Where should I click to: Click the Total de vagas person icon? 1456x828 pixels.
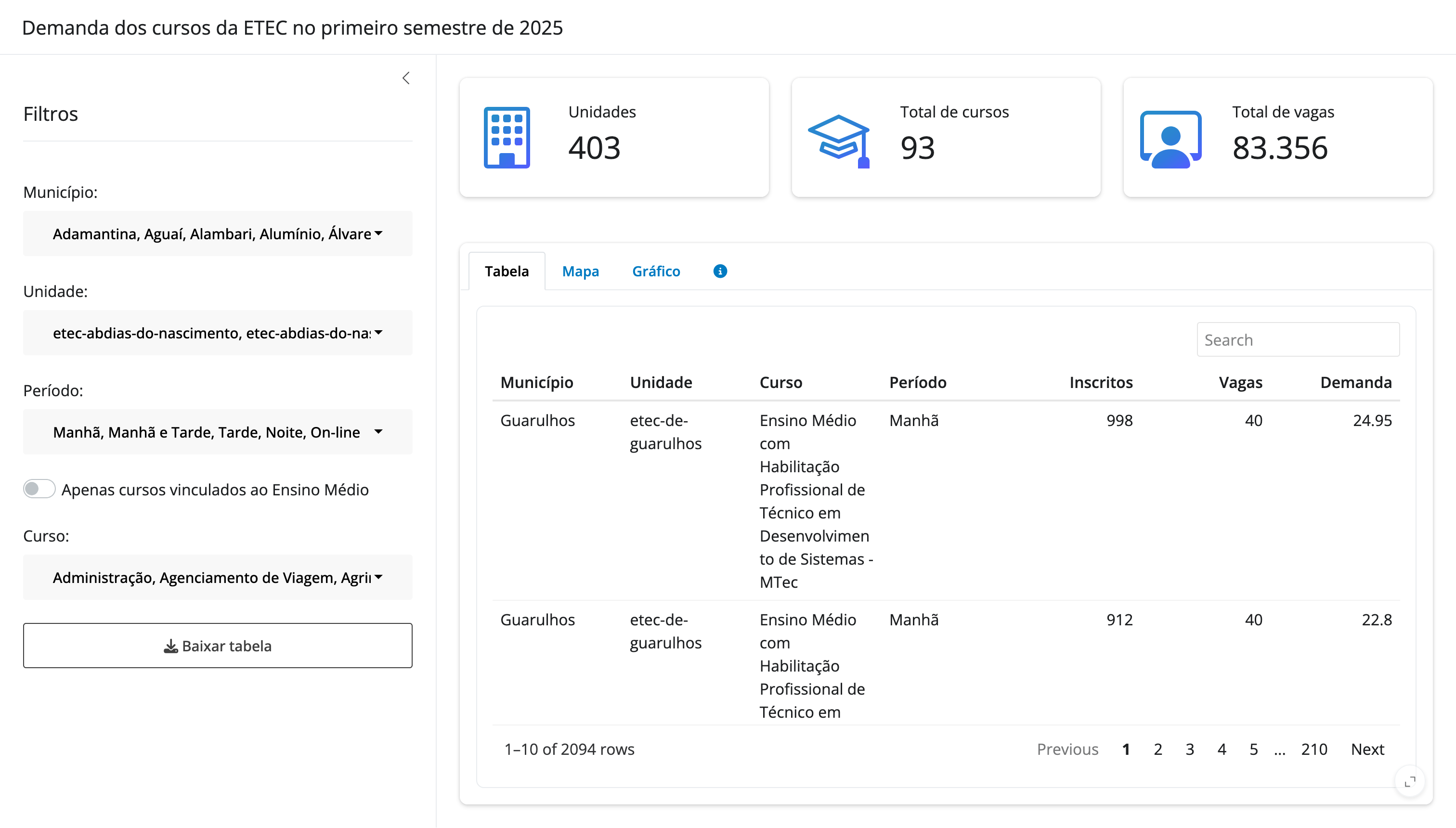pos(1170,139)
